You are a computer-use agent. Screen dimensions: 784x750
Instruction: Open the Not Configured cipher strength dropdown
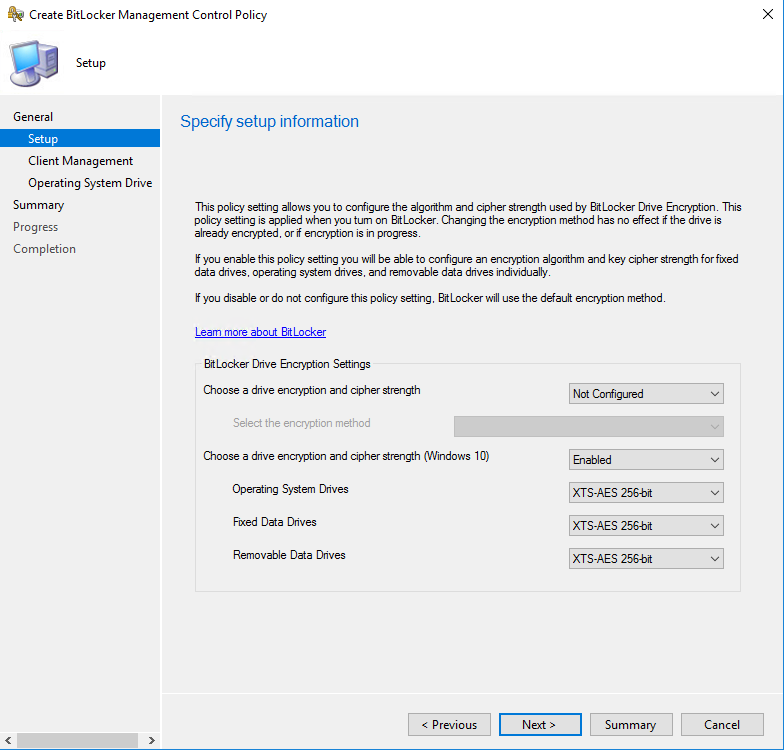tap(646, 394)
